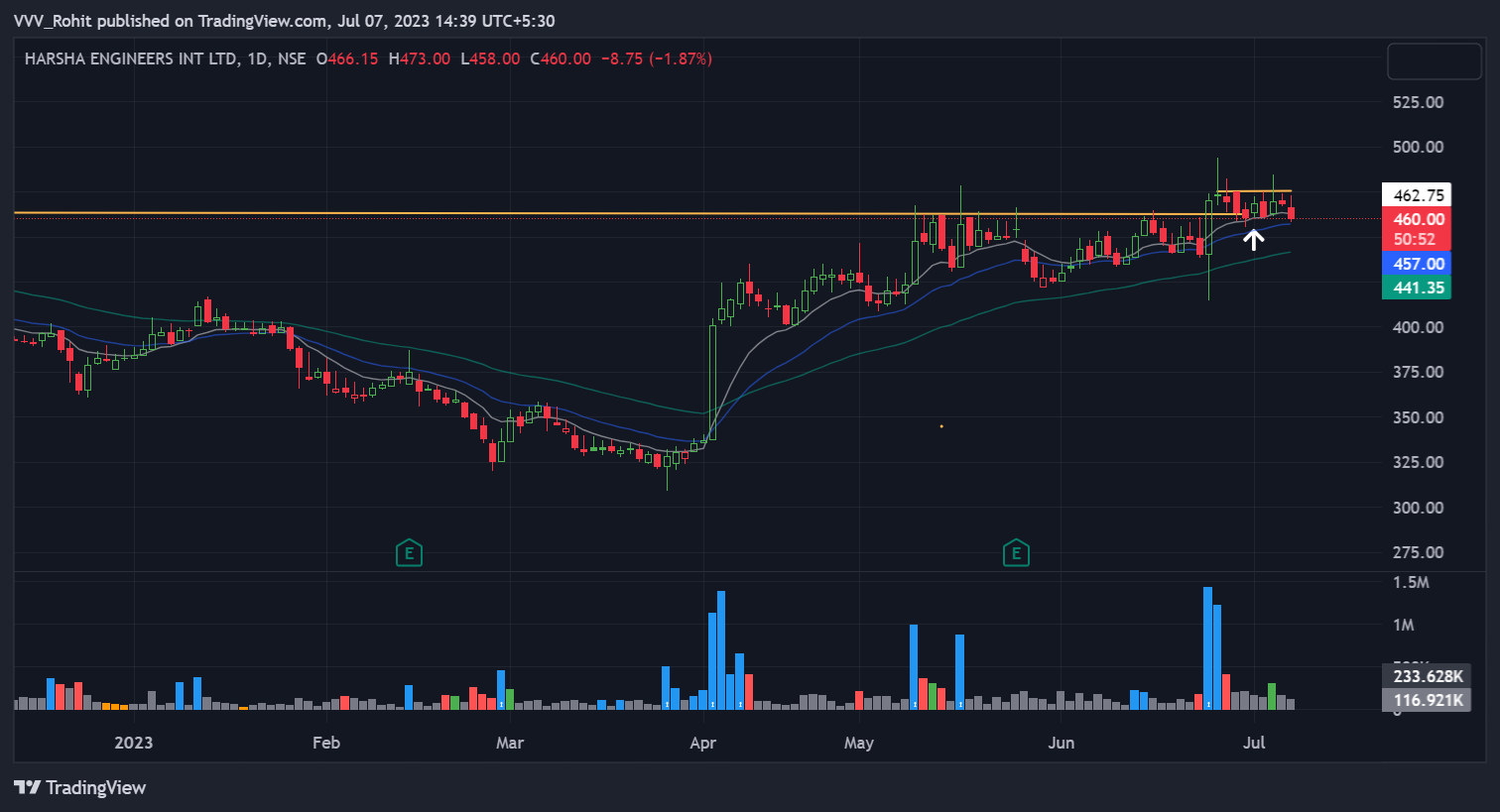Click the empty rounded button at top right
This screenshot has width=1500, height=812.
click(x=1434, y=60)
